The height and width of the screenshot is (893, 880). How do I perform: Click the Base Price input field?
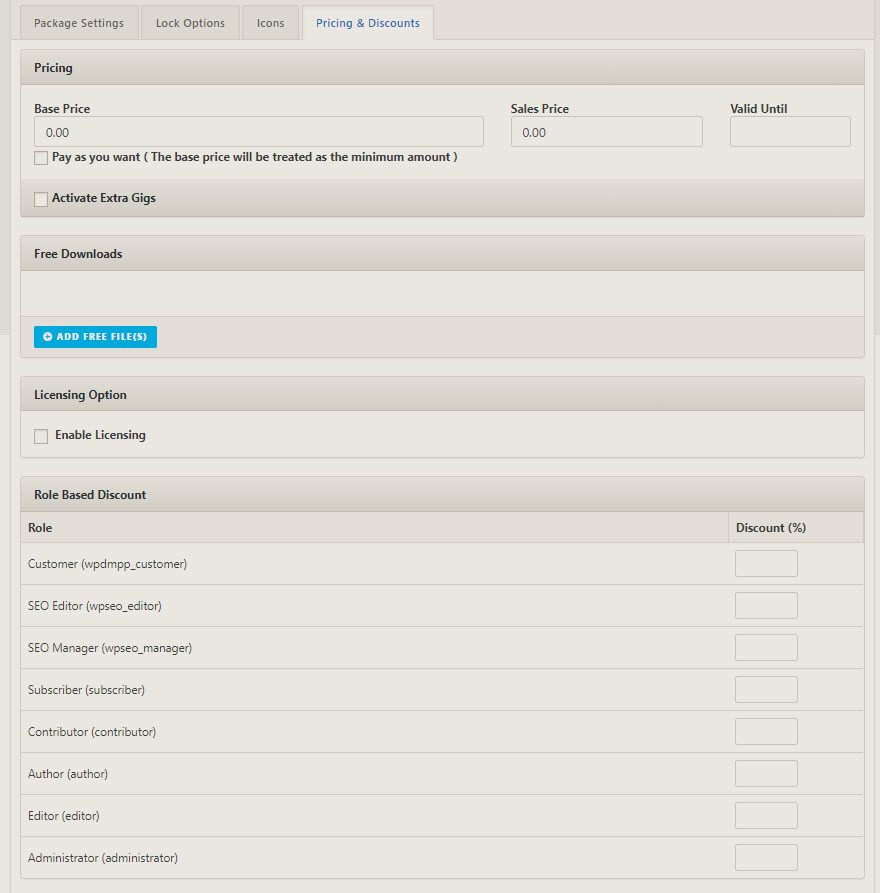[x=258, y=131]
